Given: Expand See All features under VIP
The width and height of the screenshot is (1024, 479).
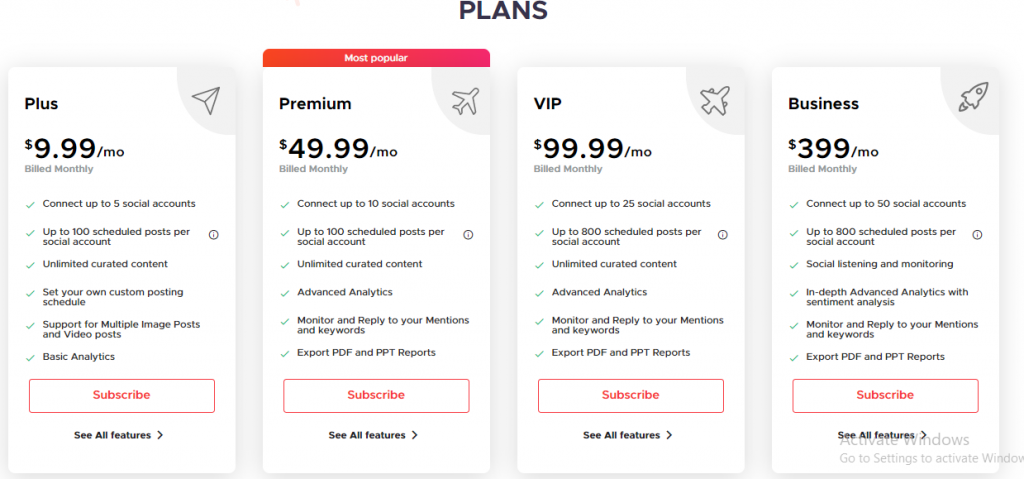Looking at the screenshot, I should coord(628,435).
